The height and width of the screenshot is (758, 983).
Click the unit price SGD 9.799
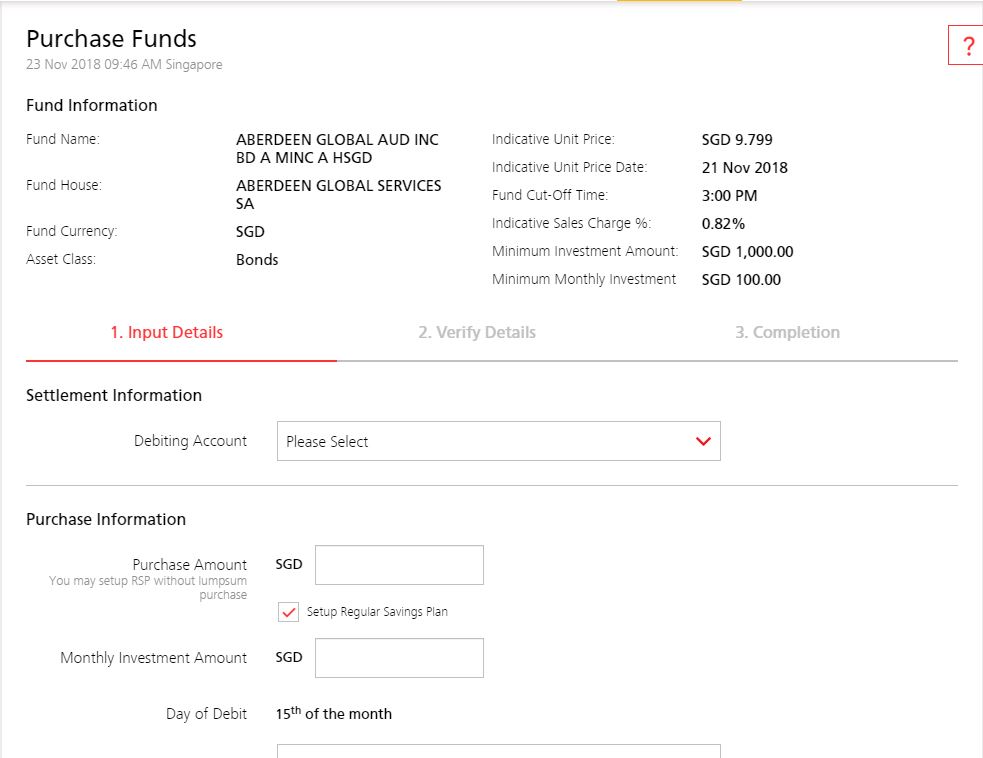(x=737, y=139)
